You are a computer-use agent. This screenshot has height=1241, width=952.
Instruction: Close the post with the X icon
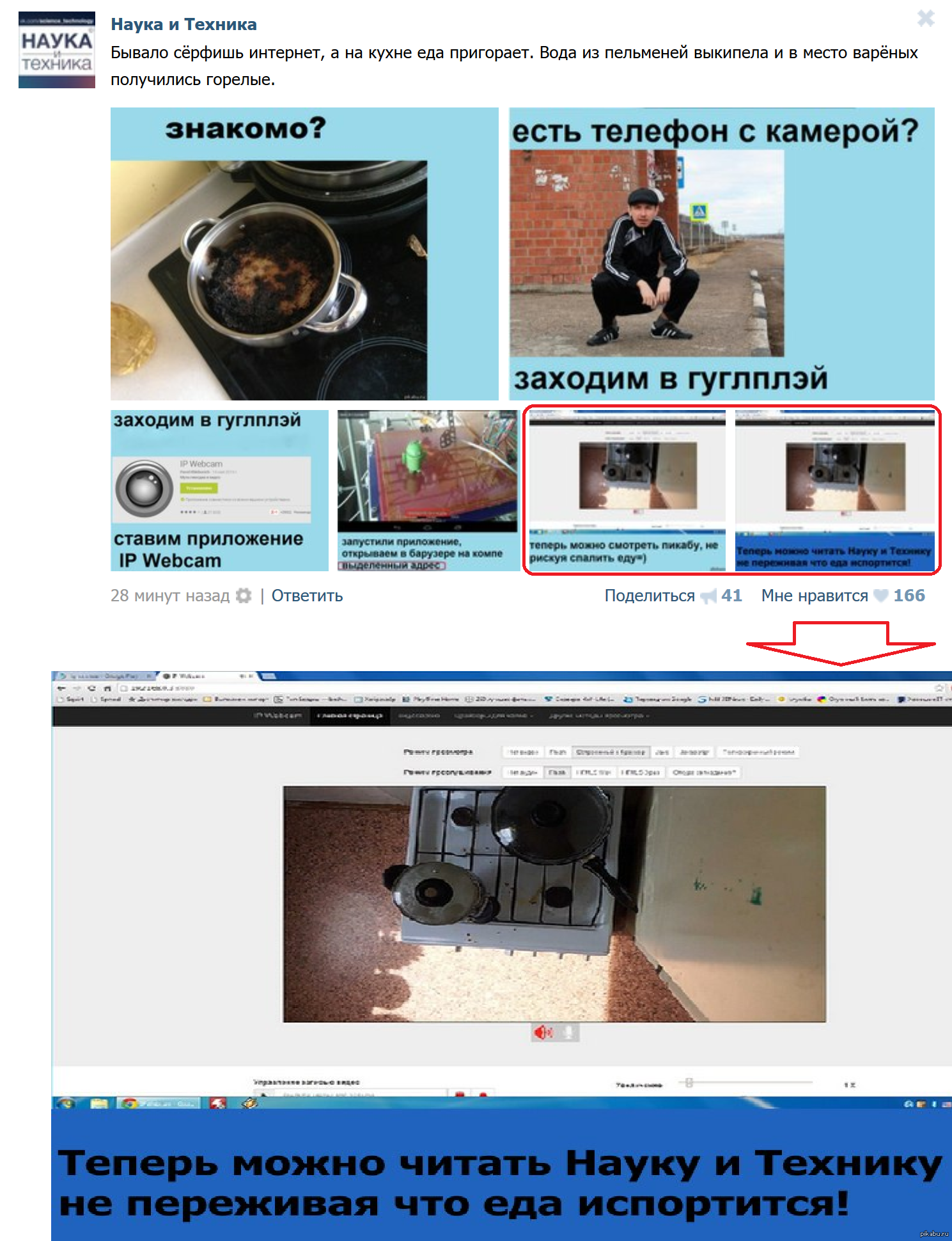[x=925, y=18]
